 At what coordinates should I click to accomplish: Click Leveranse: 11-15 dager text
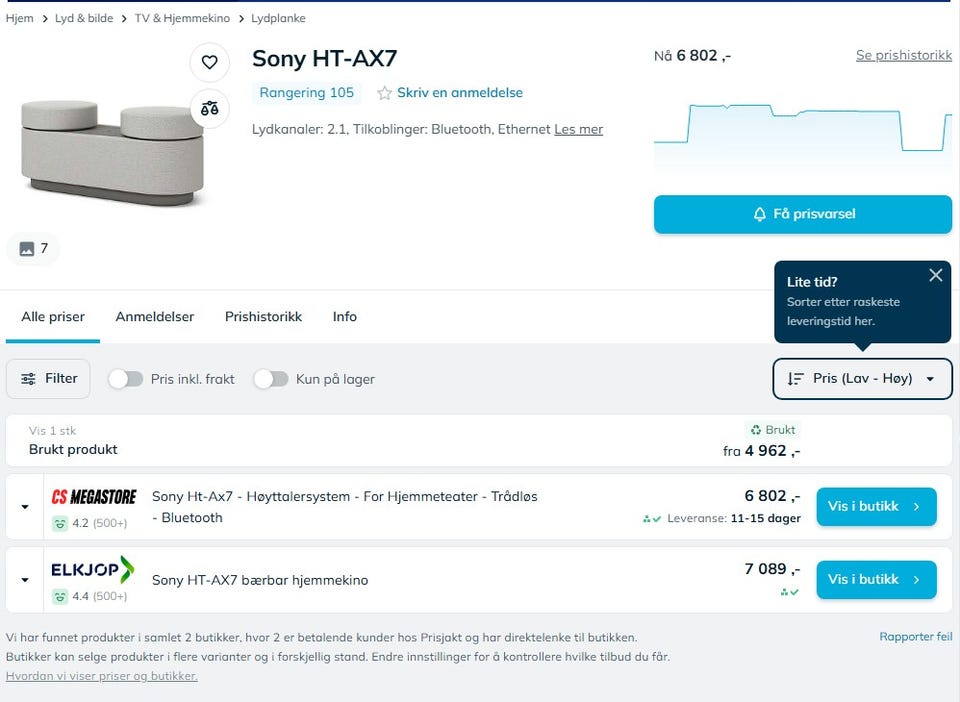733,519
